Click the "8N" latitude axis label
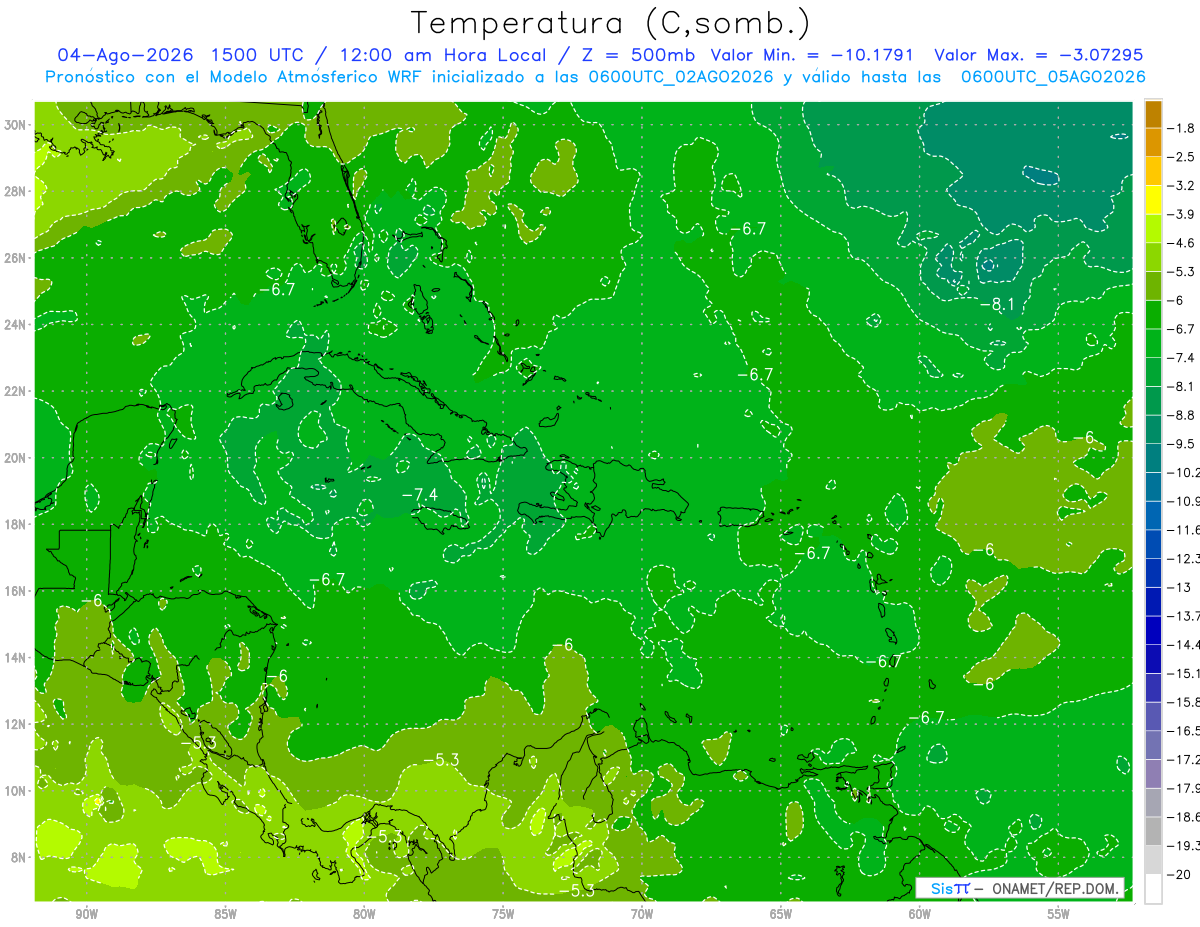Screen dimensions: 1200x927 click(x=19, y=858)
